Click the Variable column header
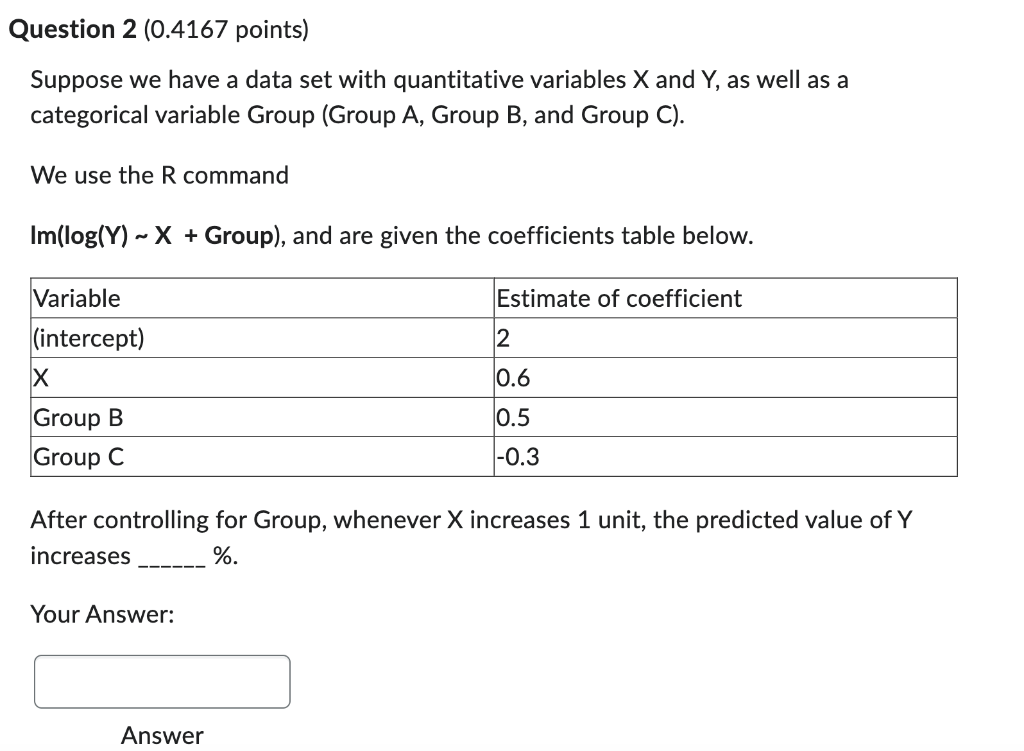Image resolution: width=1024 pixels, height=751 pixels. (x=75, y=298)
